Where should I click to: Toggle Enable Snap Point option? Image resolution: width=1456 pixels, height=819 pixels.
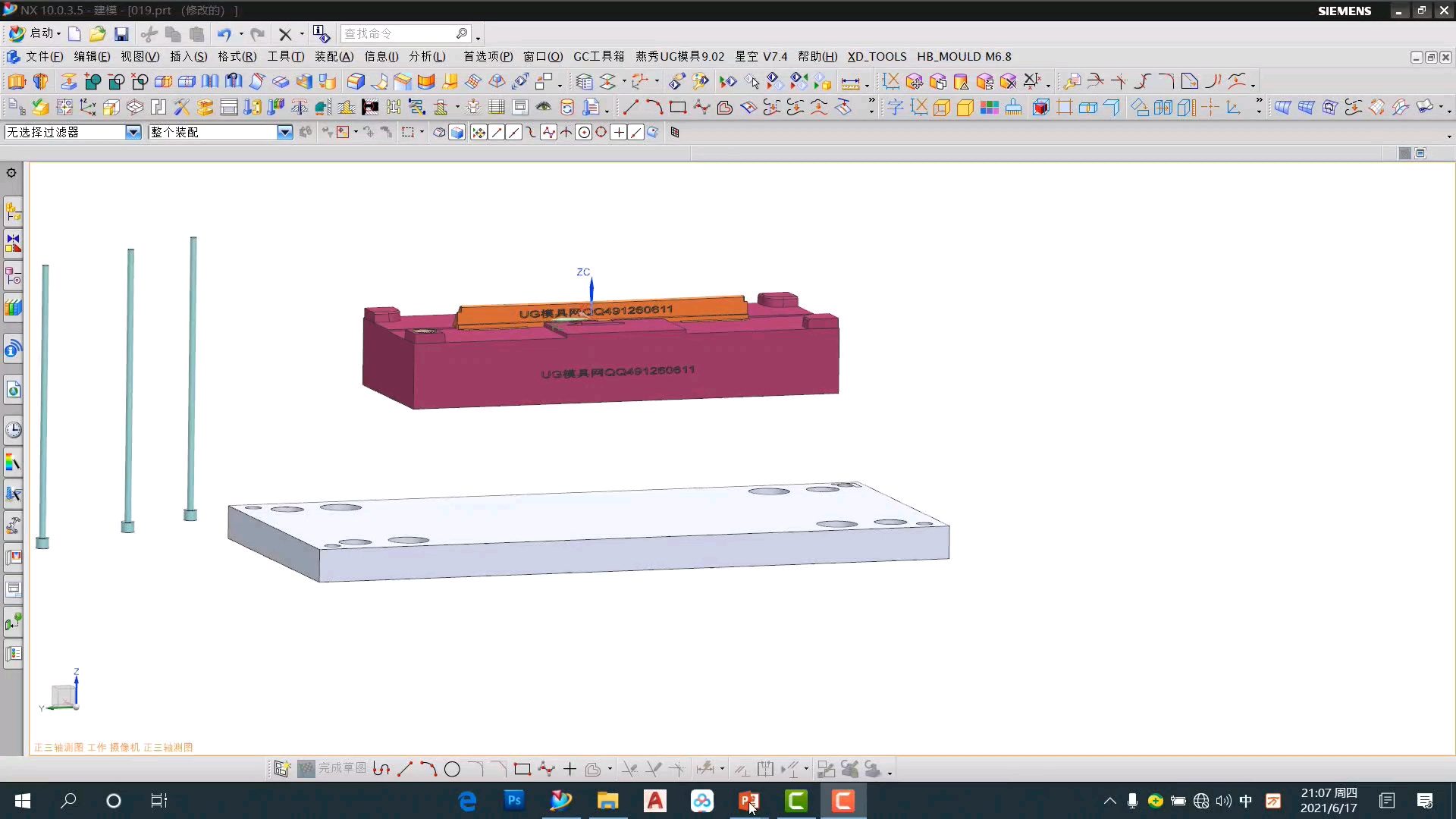tap(479, 133)
